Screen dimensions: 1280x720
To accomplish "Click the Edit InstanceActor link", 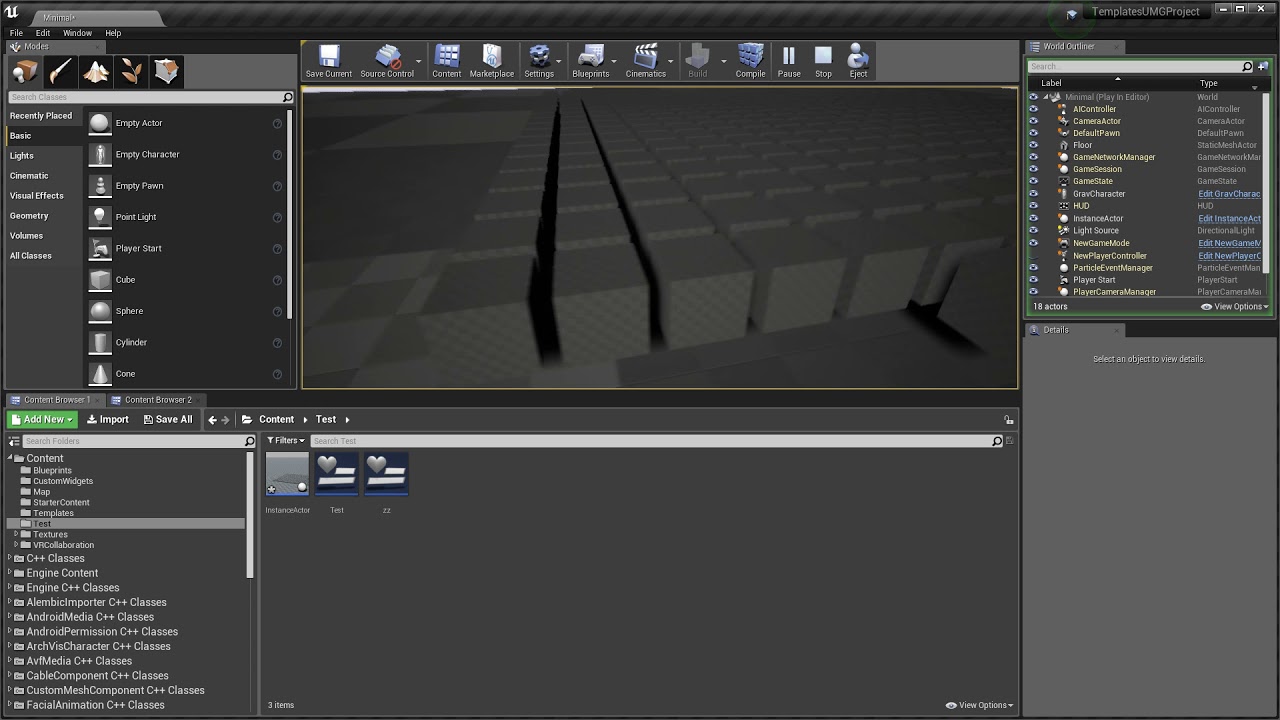I will pos(1229,218).
